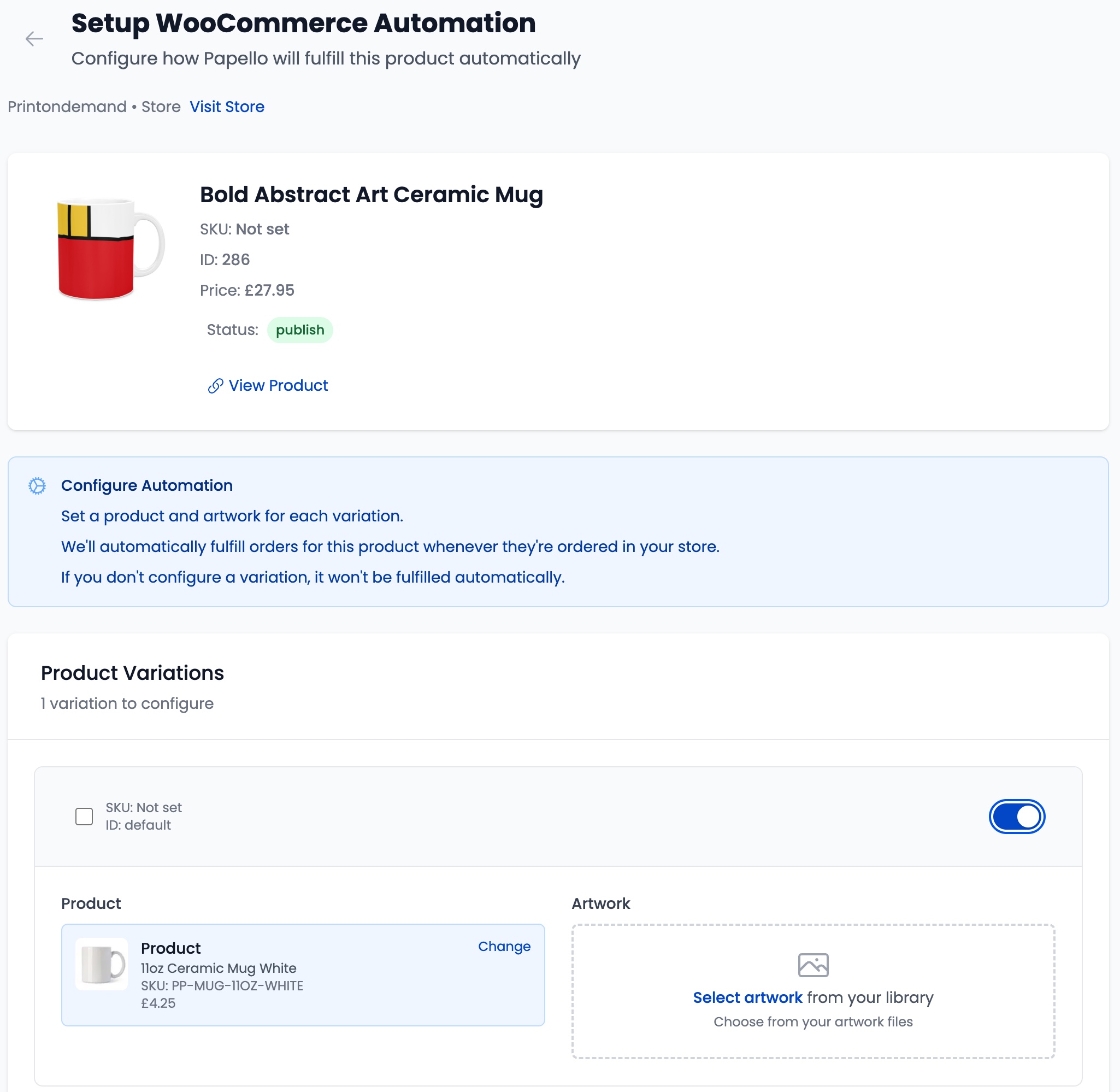Disable the variation automation toggle

pos(1016,816)
